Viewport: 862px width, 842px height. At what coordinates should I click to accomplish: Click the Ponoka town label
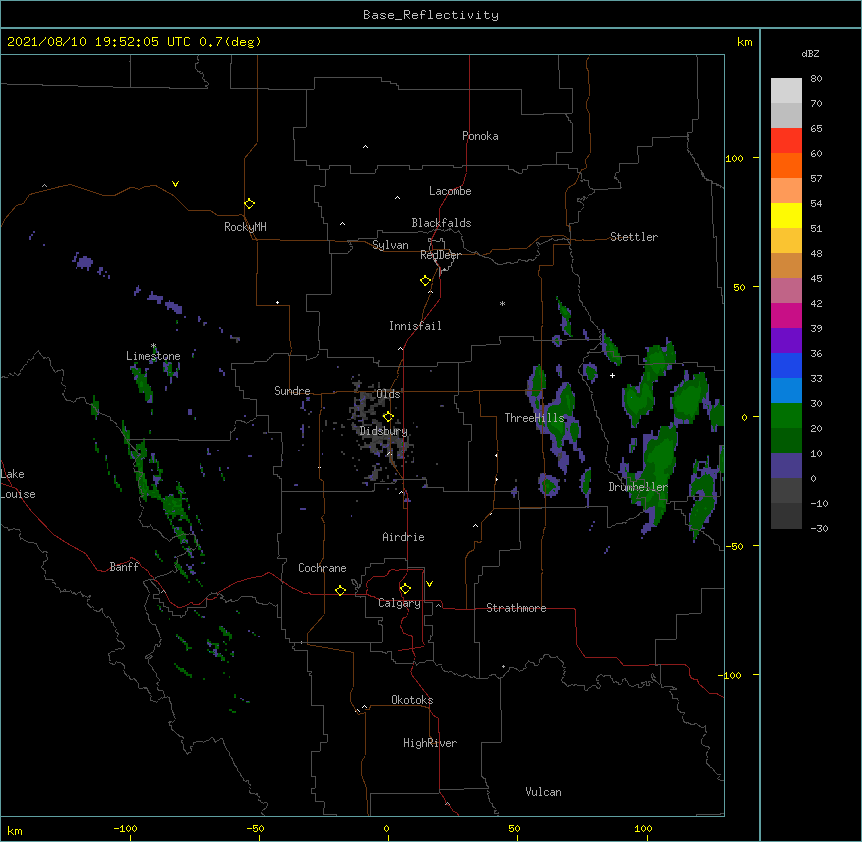click(x=480, y=136)
